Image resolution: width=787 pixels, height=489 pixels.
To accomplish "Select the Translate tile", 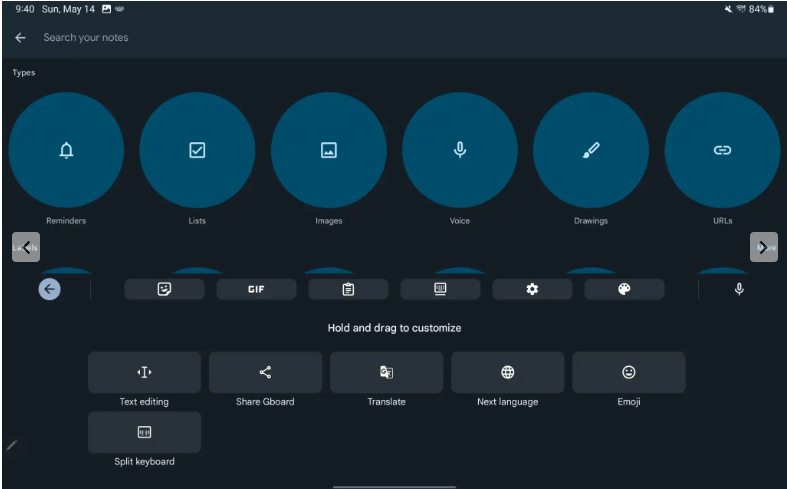I will pyautogui.click(x=386, y=372).
